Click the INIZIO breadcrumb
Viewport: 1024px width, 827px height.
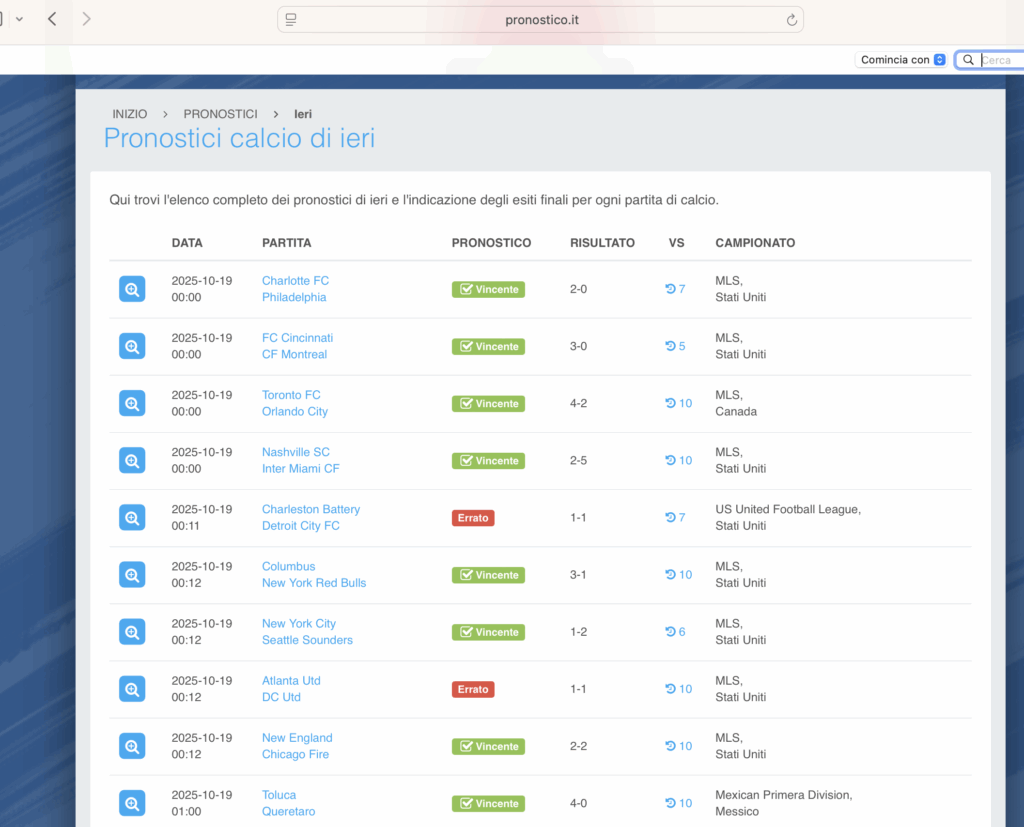point(129,114)
